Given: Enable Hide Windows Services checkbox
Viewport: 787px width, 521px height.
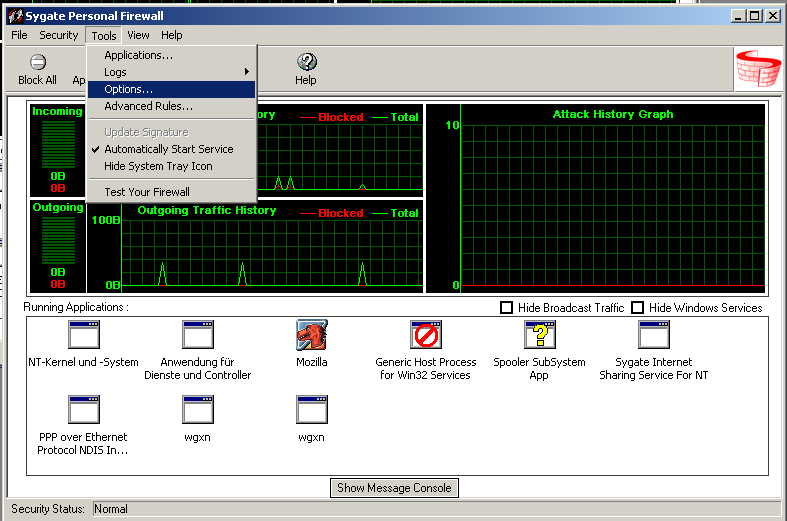Looking at the screenshot, I should click(x=637, y=307).
